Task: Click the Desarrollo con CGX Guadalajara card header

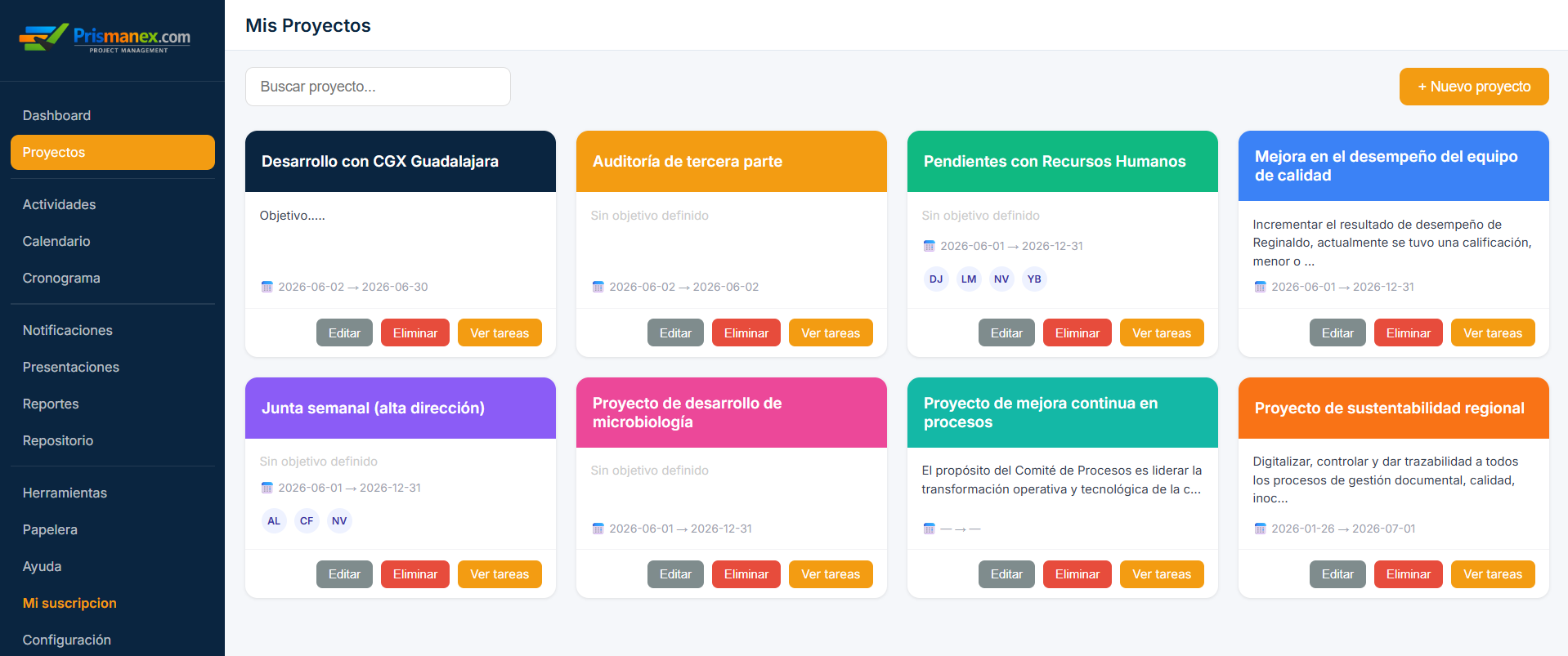Action: [x=401, y=162]
